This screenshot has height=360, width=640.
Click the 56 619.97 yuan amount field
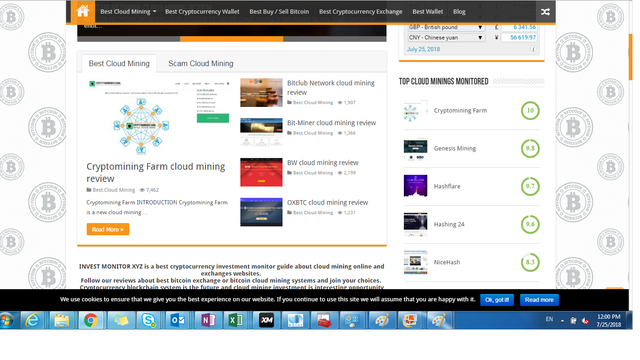pos(519,38)
